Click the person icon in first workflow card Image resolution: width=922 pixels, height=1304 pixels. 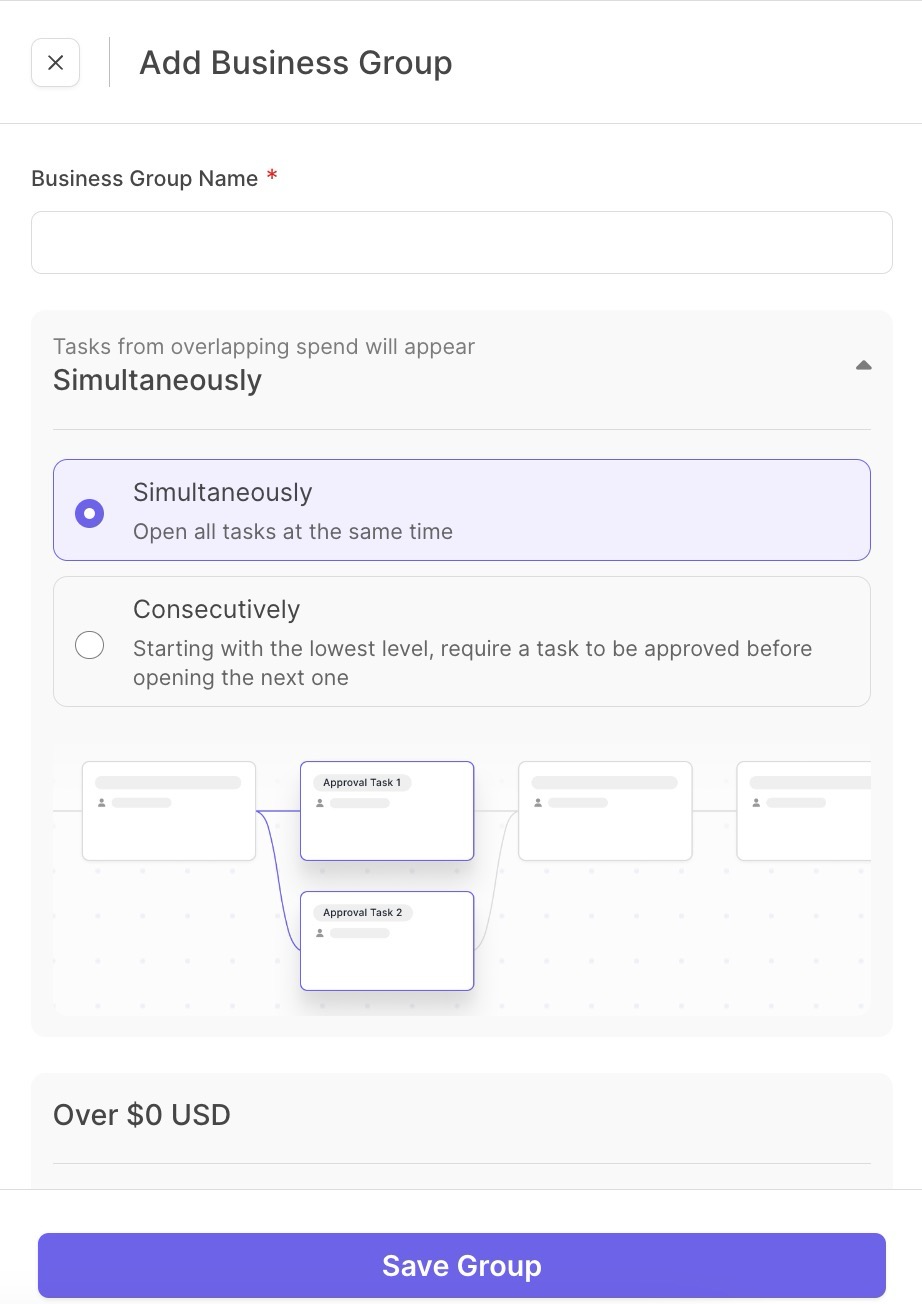(x=102, y=803)
